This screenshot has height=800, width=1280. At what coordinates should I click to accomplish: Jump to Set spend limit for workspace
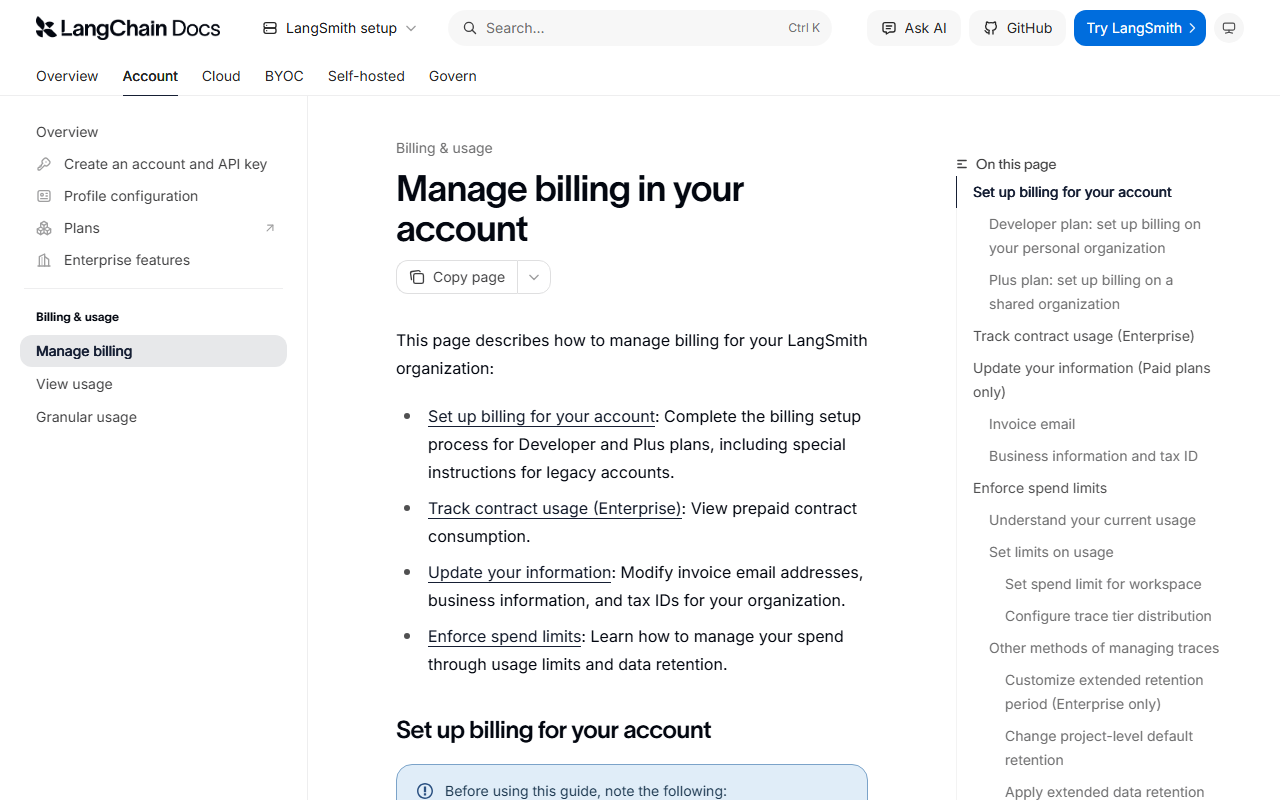pyautogui.click(x=1103, y=584)
